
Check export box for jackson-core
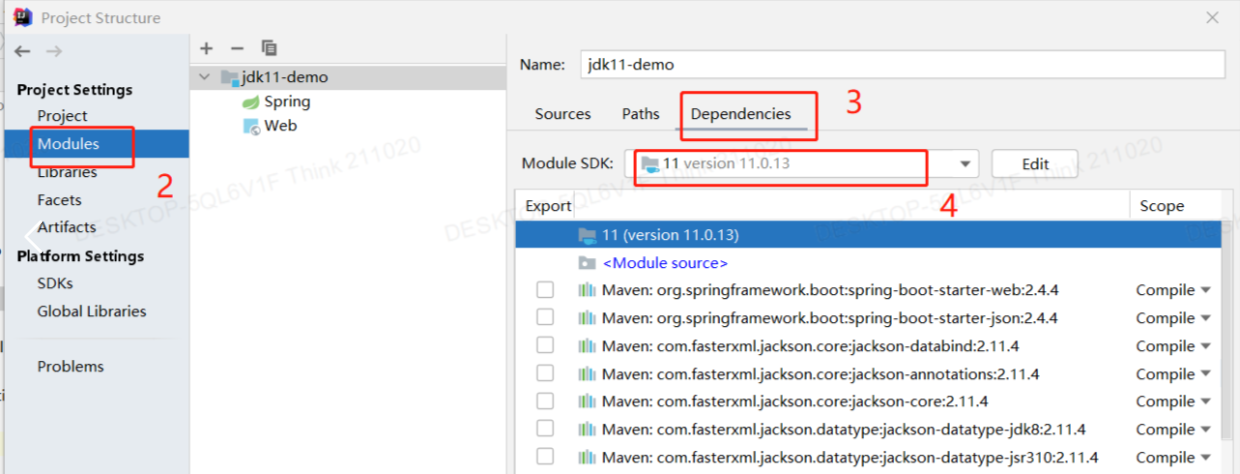[x=545, y=401]
